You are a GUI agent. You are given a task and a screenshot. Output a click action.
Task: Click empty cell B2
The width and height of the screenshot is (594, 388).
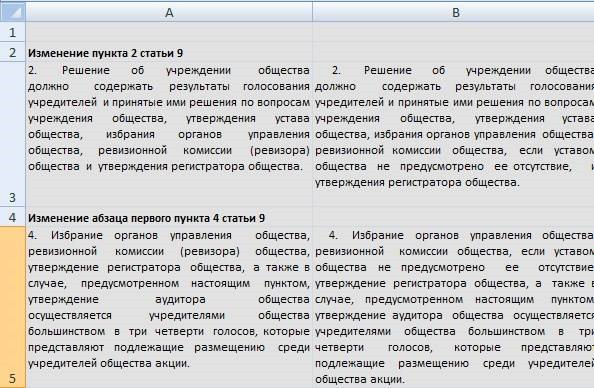click(x=453, y=52)
